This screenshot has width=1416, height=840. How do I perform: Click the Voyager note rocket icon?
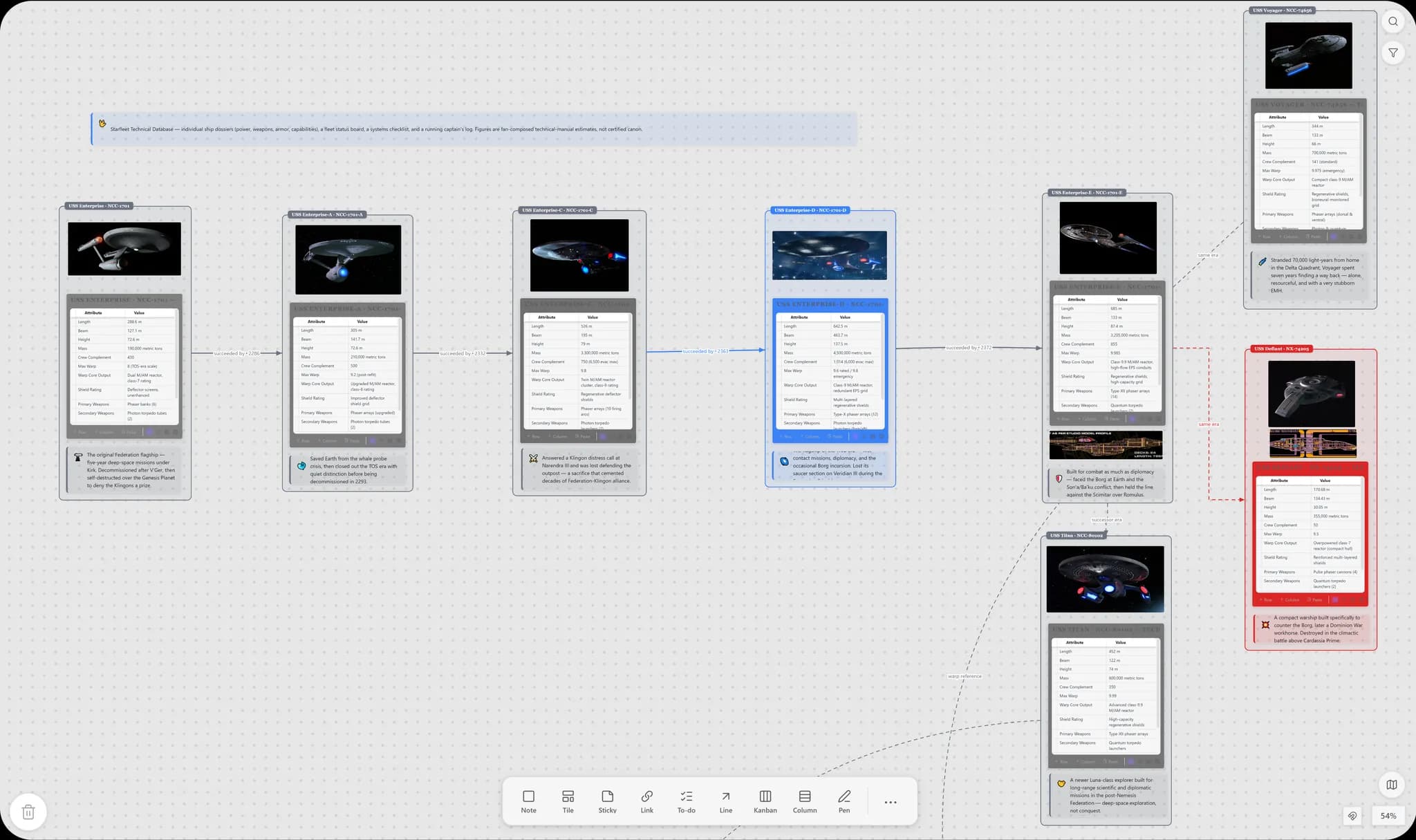click(1262, 262)
